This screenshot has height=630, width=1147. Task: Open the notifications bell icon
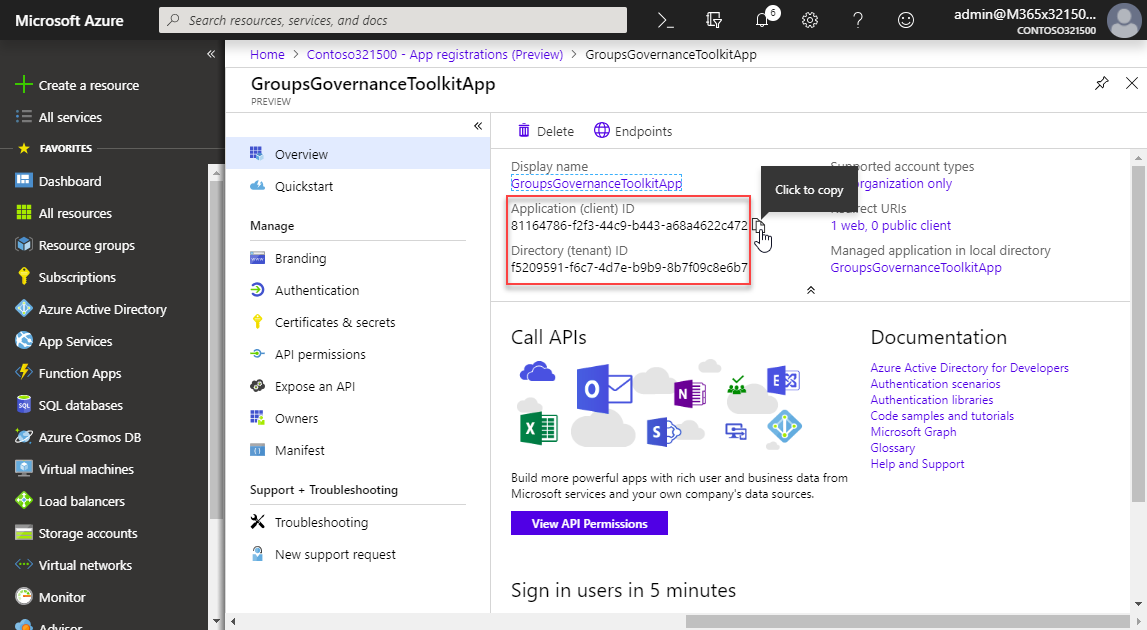763,20
